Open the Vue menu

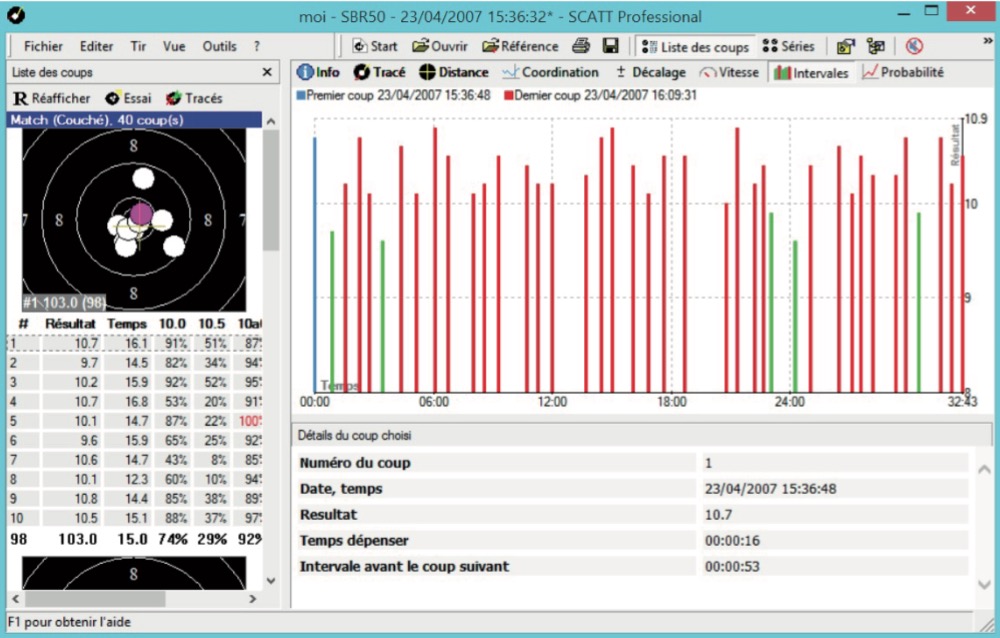click(x=174, y=46)
